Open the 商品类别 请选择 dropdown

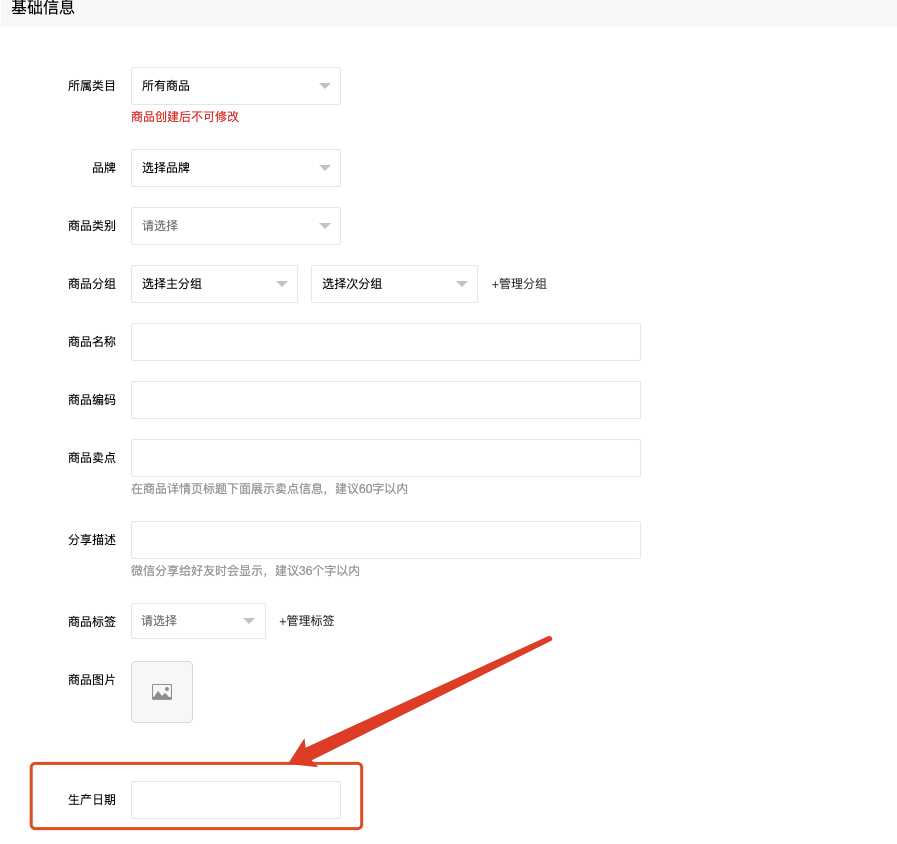click(236, 226)
